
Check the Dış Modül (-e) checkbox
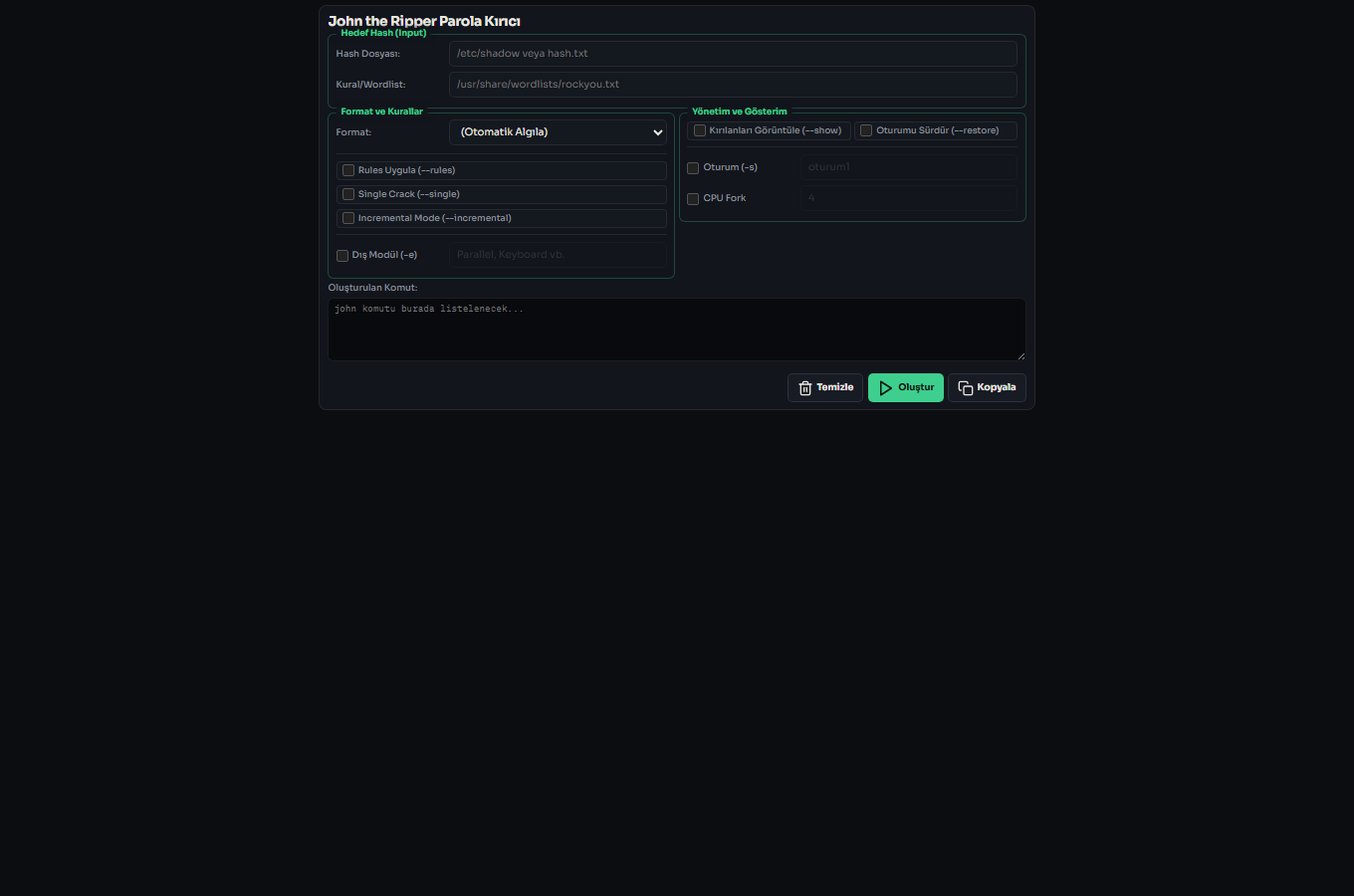pos(342,256)
